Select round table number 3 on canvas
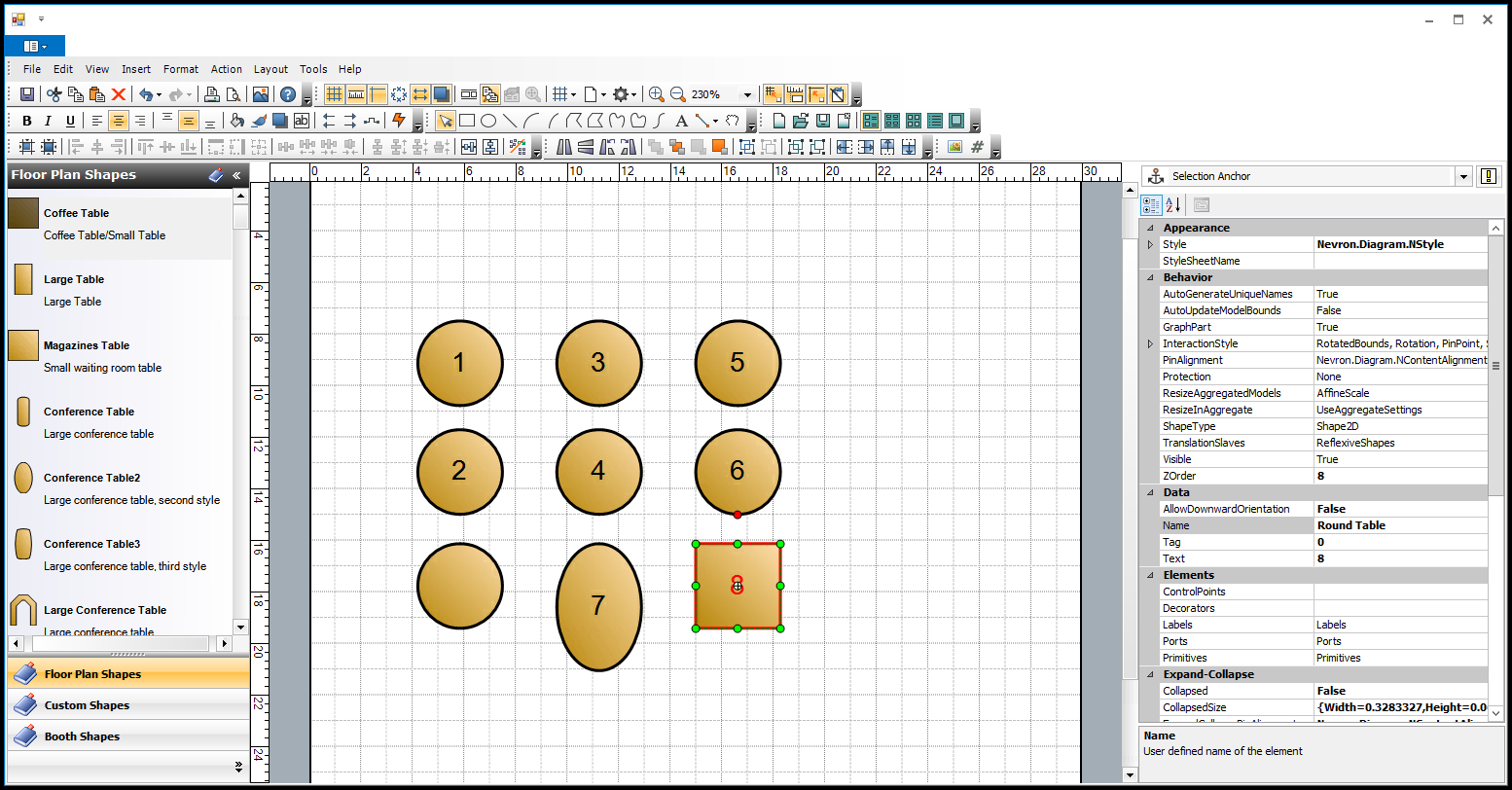The height and width of the screenshot is (790, 1512). [x=598, y=363]
